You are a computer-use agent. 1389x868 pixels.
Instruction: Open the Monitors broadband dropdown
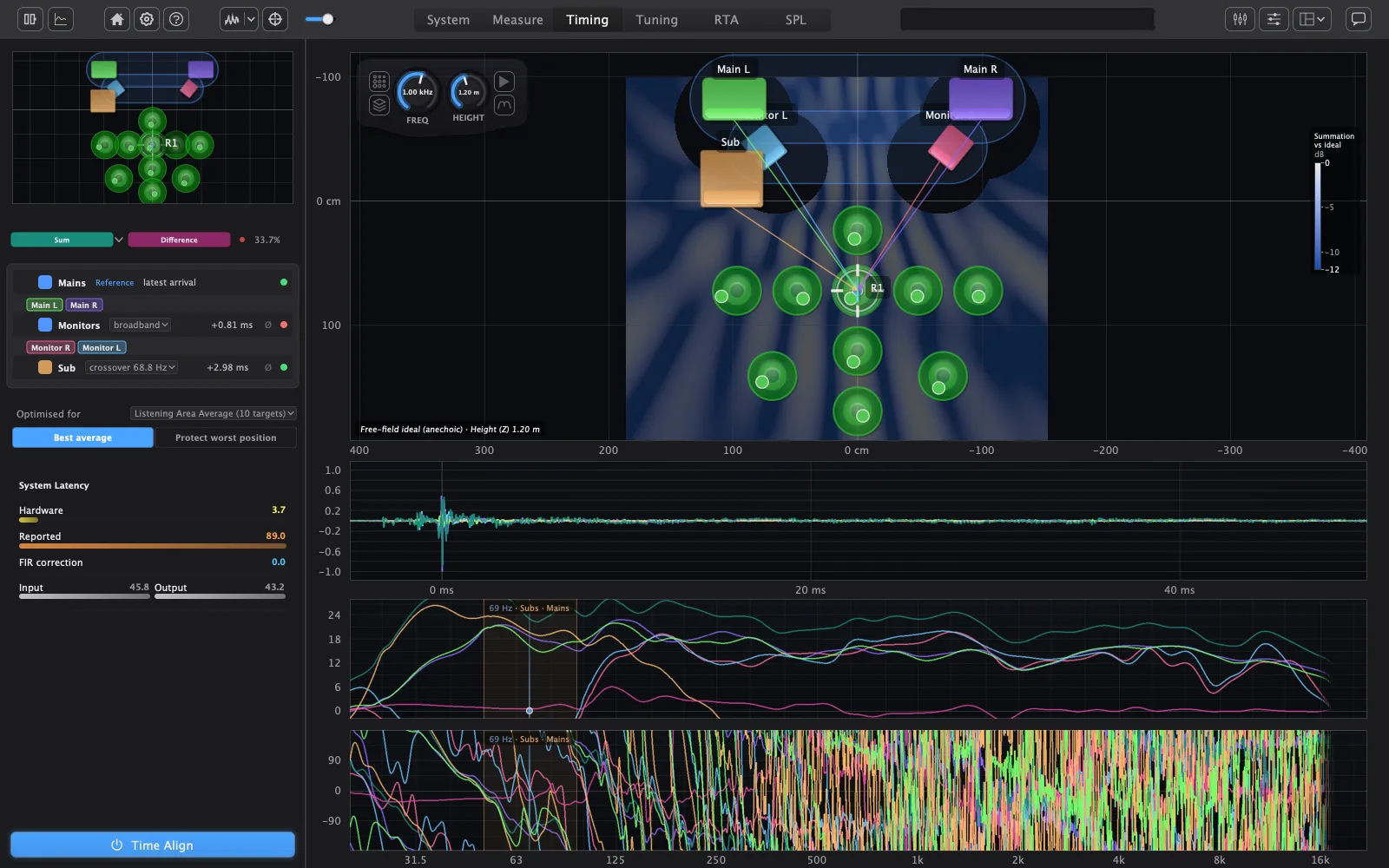coord(141,325)
